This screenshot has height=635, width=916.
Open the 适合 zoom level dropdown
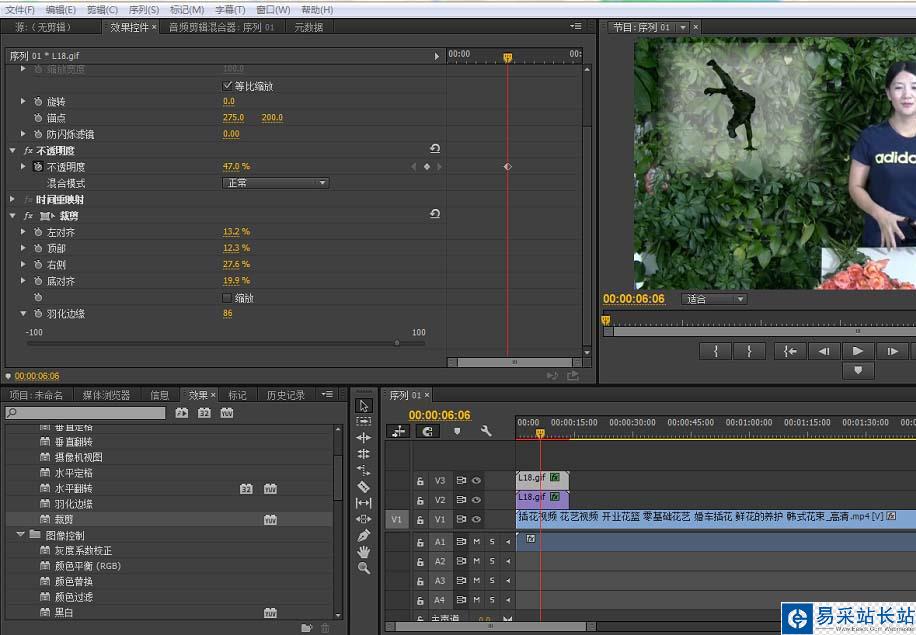pos(714,299)
